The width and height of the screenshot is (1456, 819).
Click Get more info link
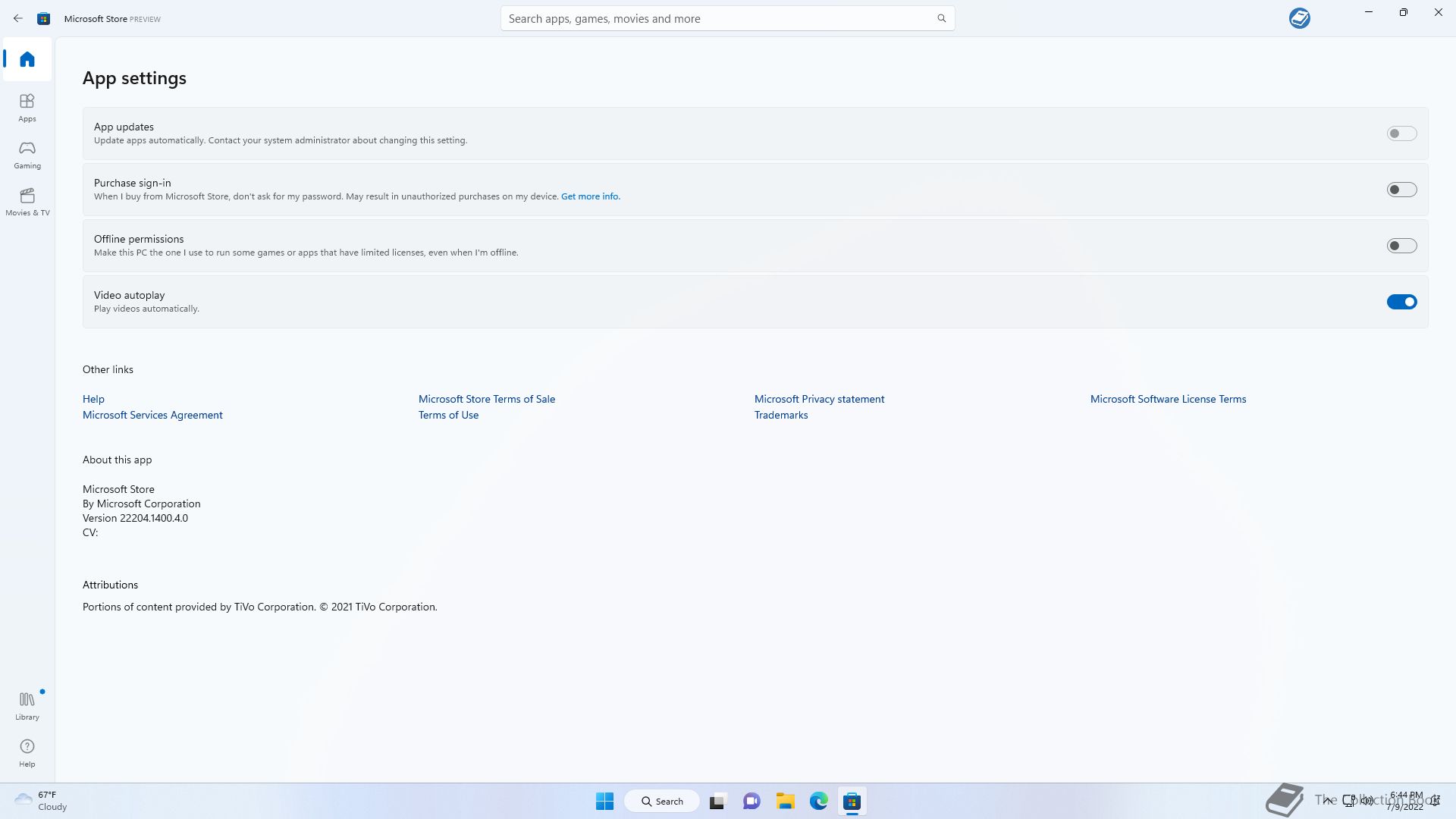590,196
